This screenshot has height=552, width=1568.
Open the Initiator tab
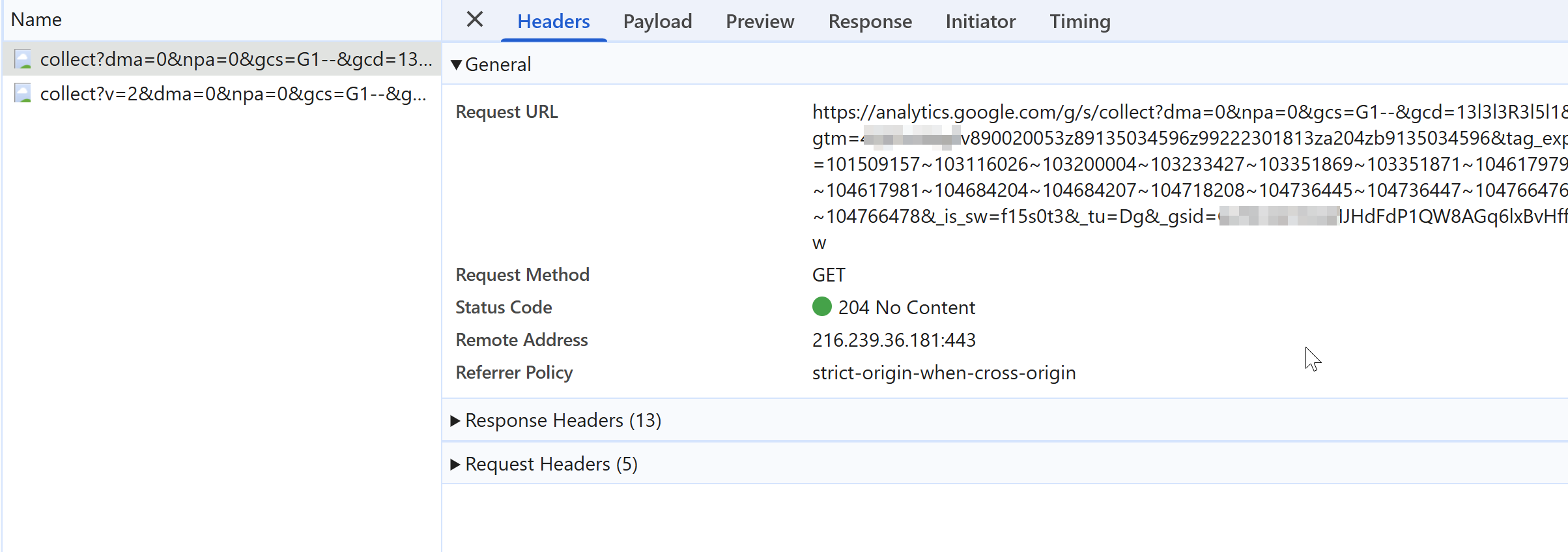pyautogui.click(x=980, y=22)
